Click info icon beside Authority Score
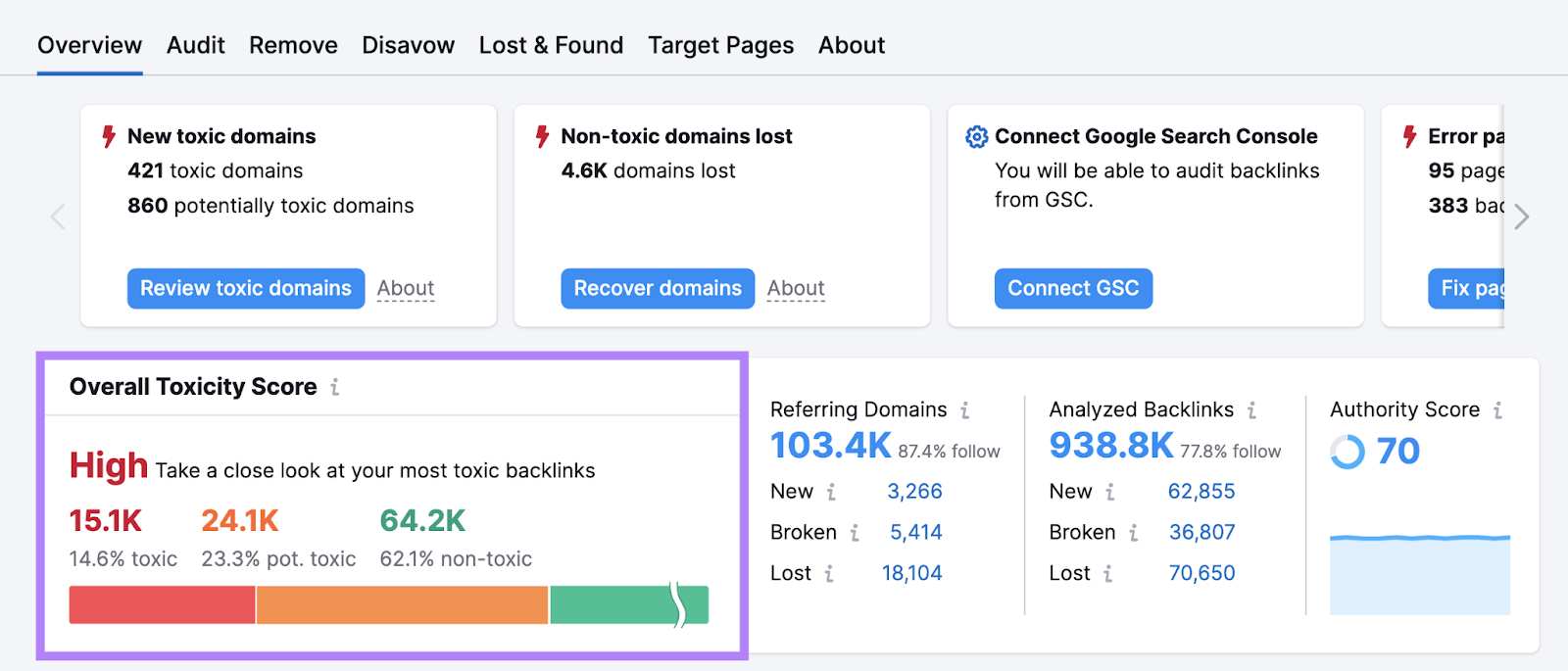 click(x=1497, y=410)
